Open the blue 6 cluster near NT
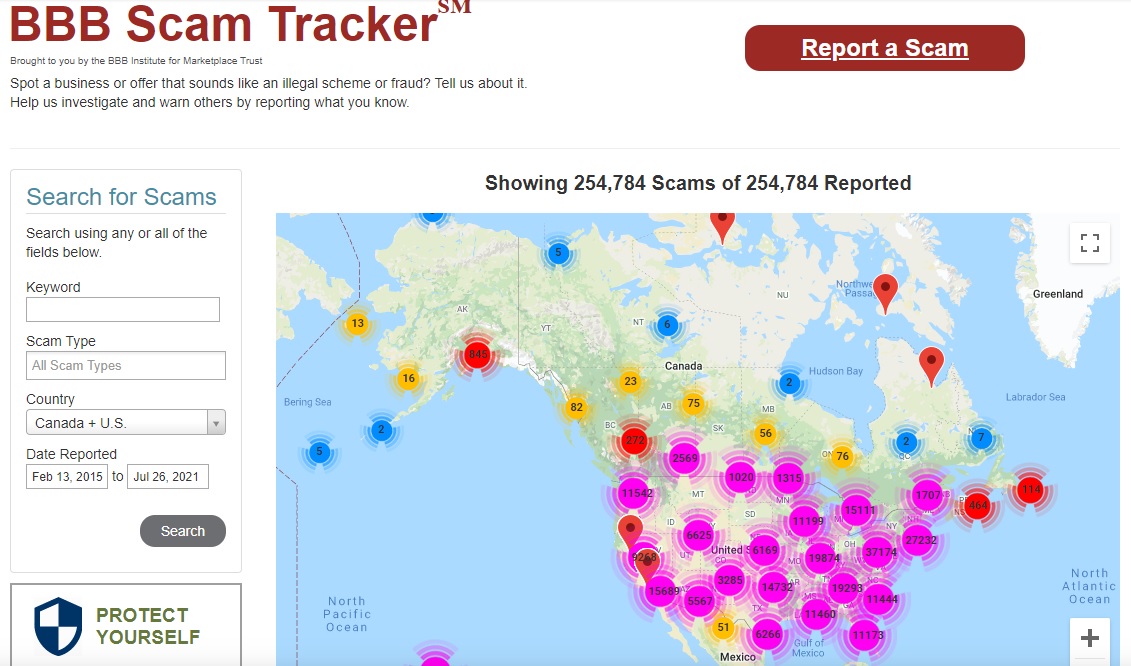 click(x=667, y=325)
